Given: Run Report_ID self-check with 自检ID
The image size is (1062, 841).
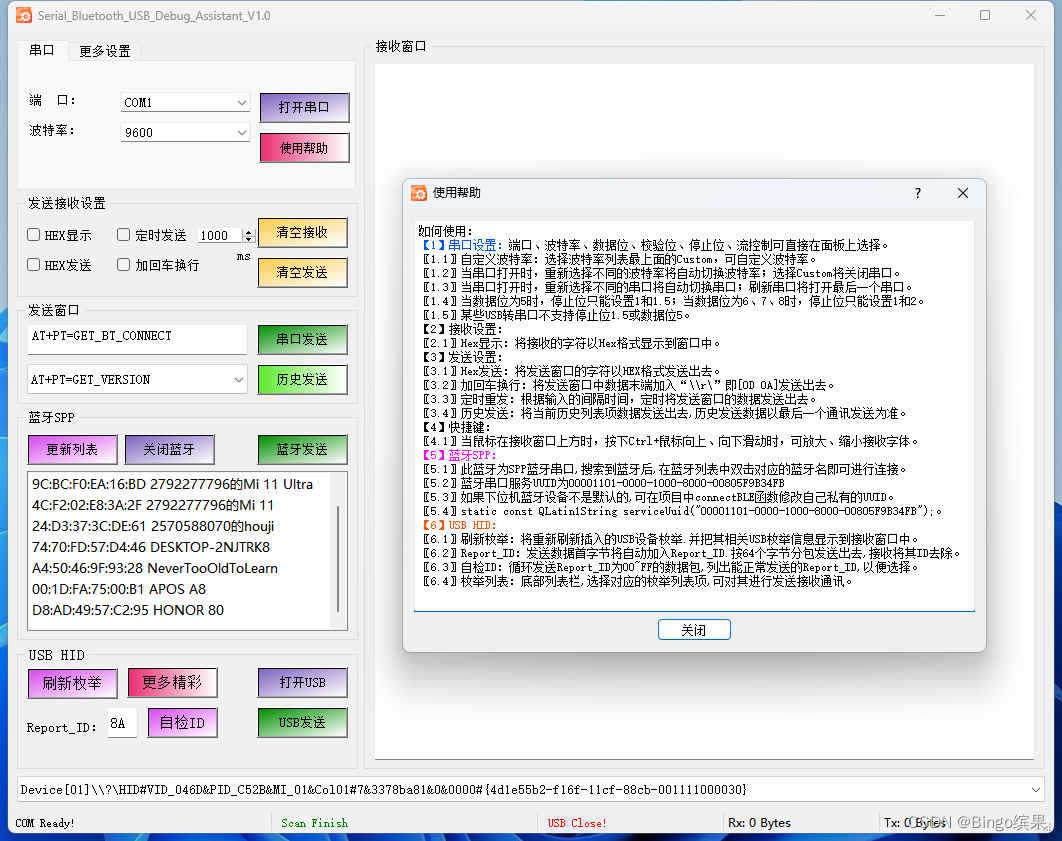Looking at the screenshot, I should tap(182, 722).
